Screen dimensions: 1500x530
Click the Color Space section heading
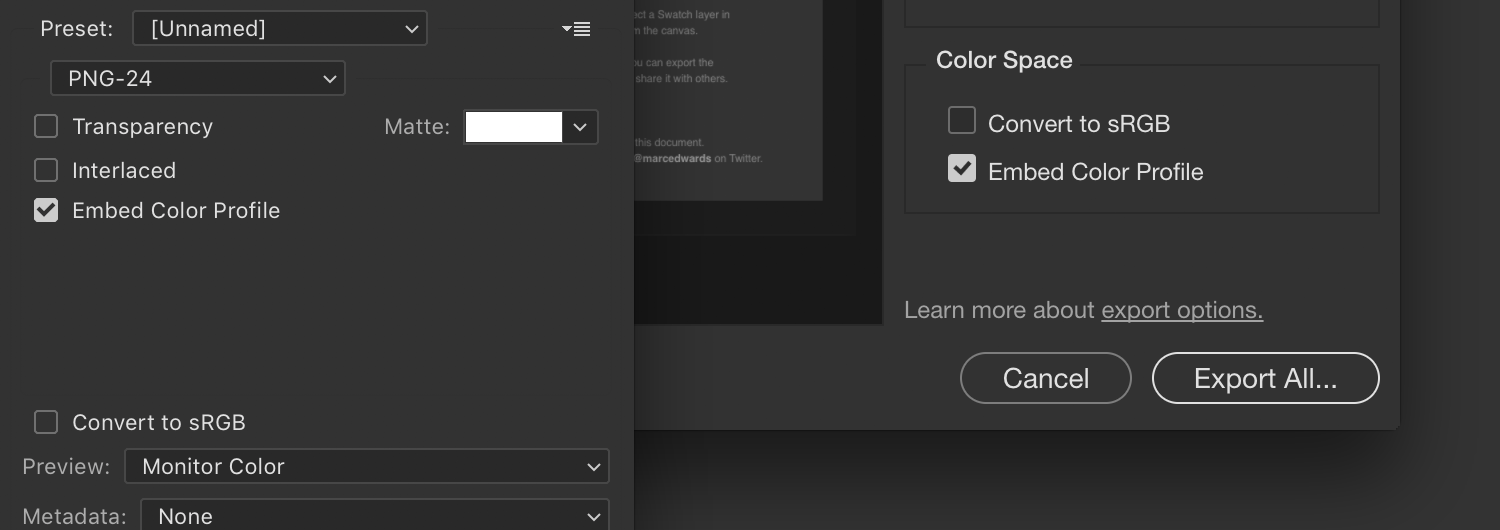pos(1004,60)
